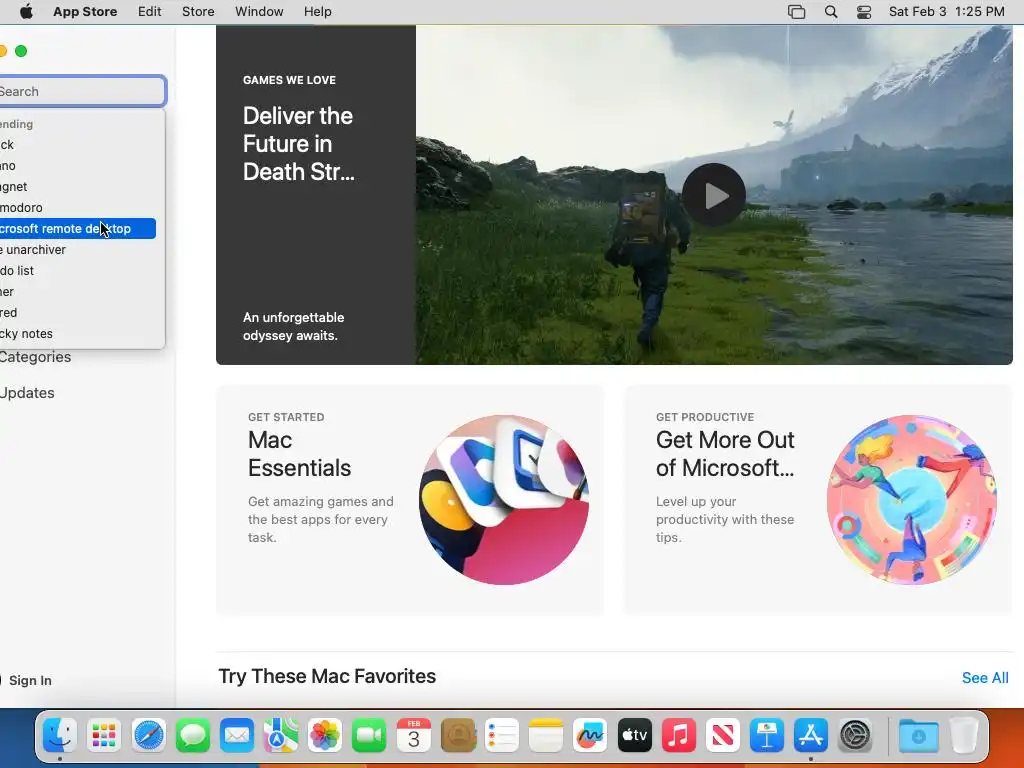Open Maps from the Dock
Image resolution: width=1024 pixels, height=768 pixels.
click(281, 736)
